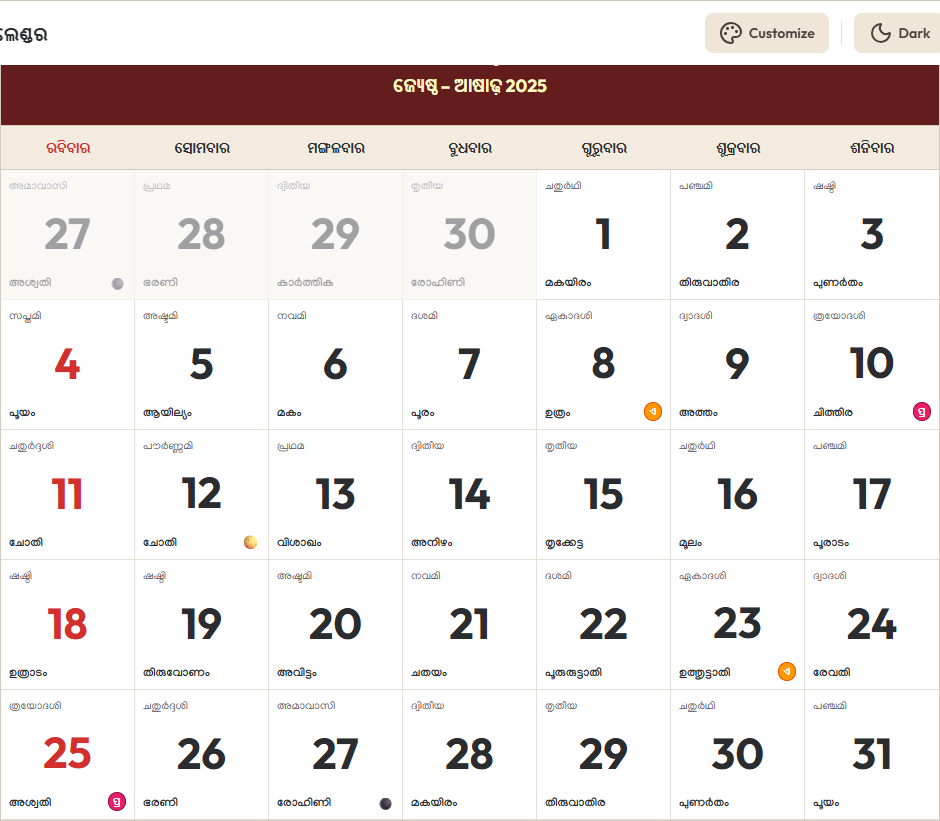Select date 9 in the calendar
The image size is (940, 821).
click(737, 365)
